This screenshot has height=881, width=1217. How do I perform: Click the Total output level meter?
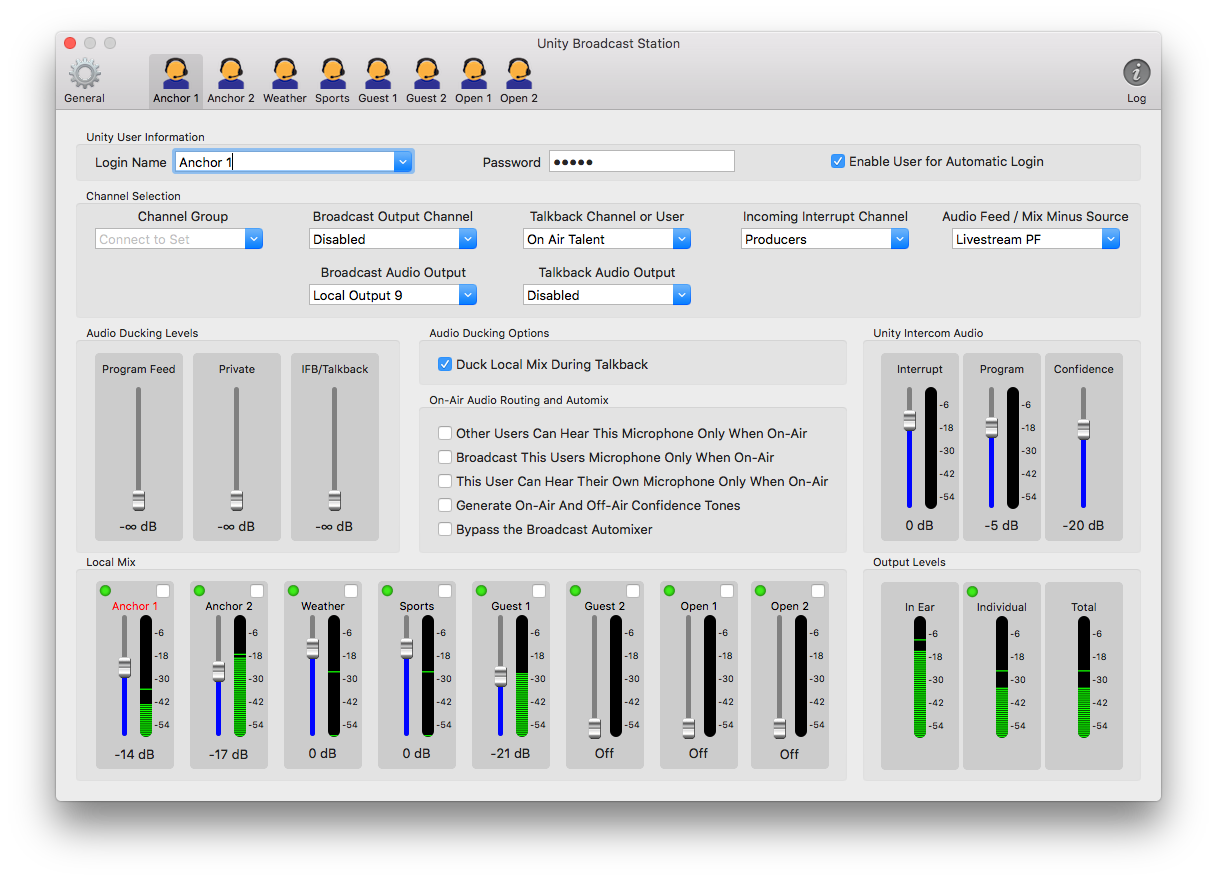[x=1084, y=677]
